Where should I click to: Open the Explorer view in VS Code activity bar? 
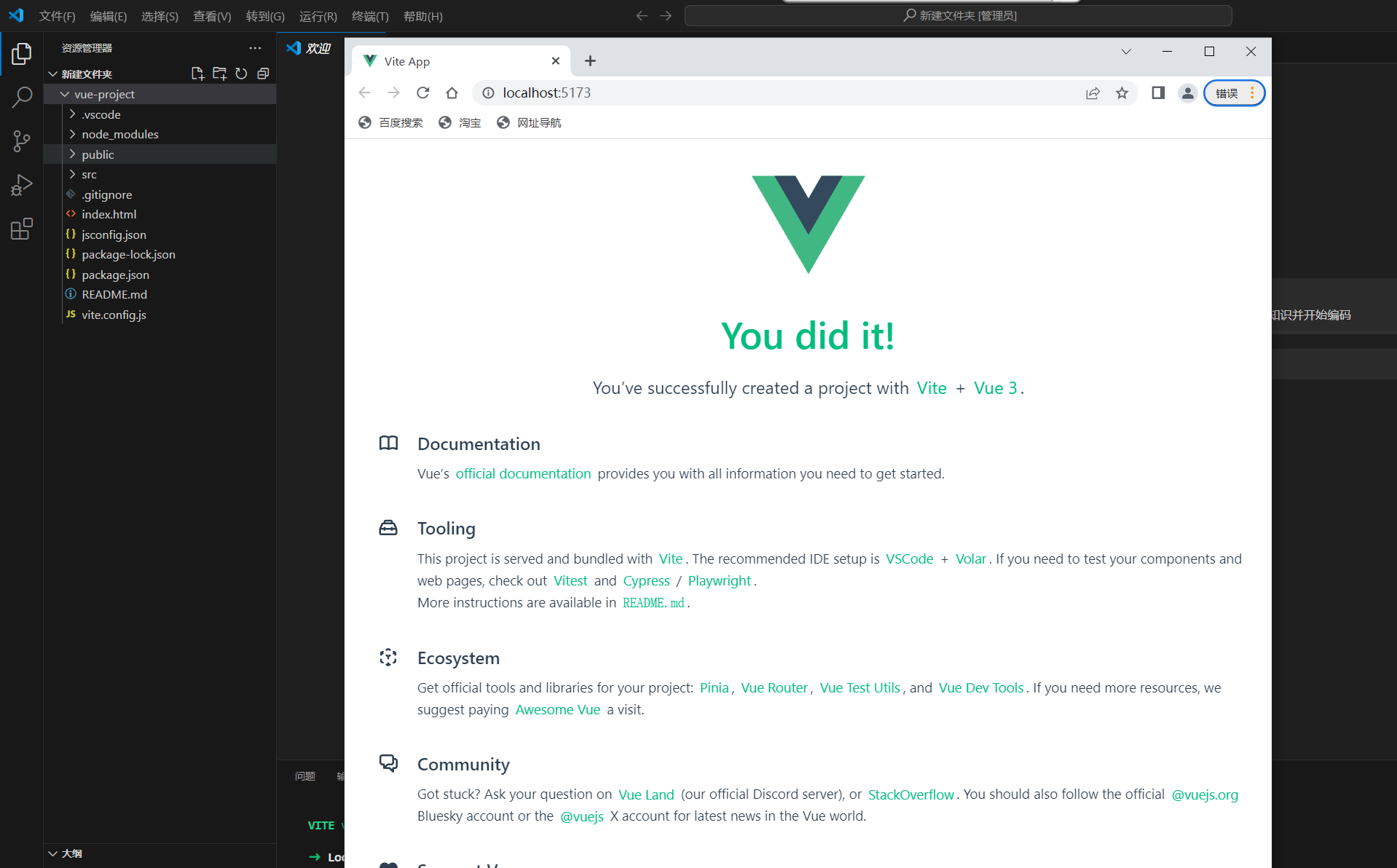22,53
